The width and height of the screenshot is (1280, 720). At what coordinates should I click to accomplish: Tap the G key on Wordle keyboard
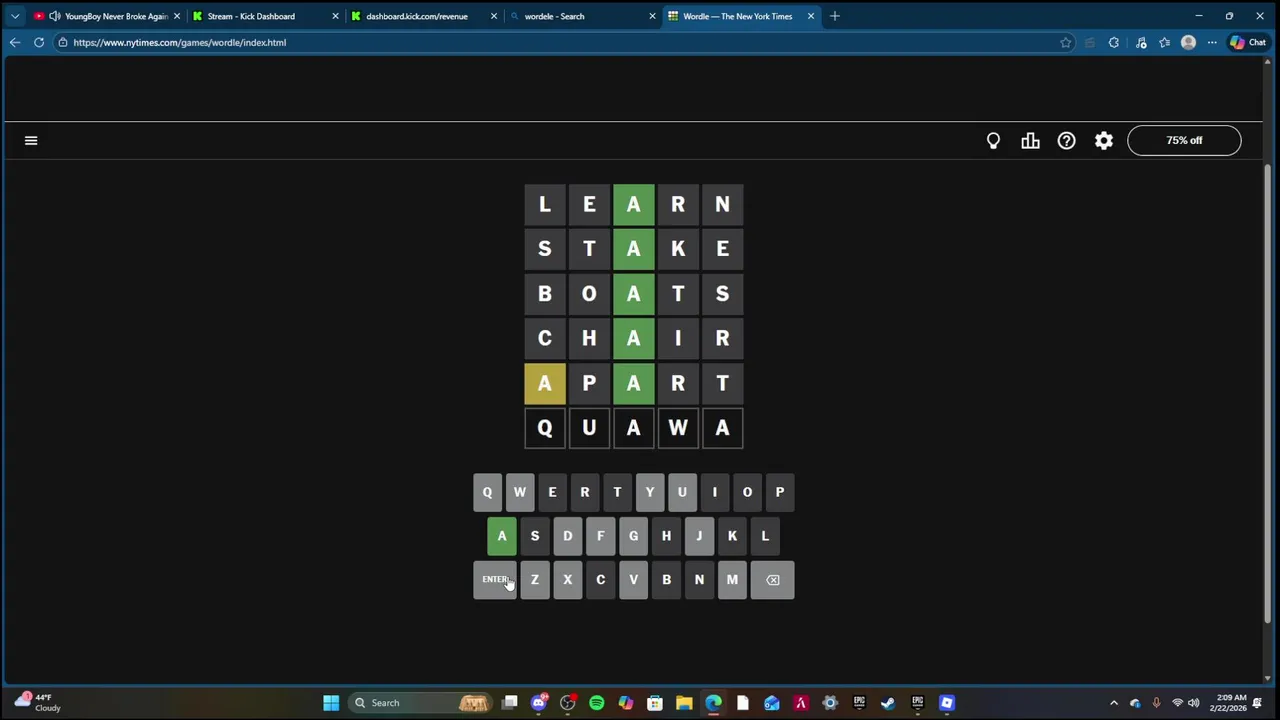pos(633,536)
